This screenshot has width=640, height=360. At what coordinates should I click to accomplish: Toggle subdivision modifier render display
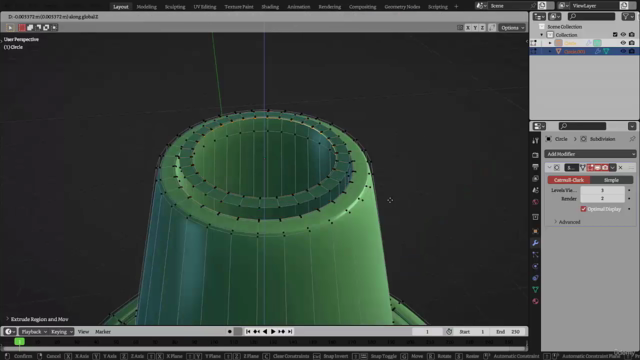click(605, 167)
